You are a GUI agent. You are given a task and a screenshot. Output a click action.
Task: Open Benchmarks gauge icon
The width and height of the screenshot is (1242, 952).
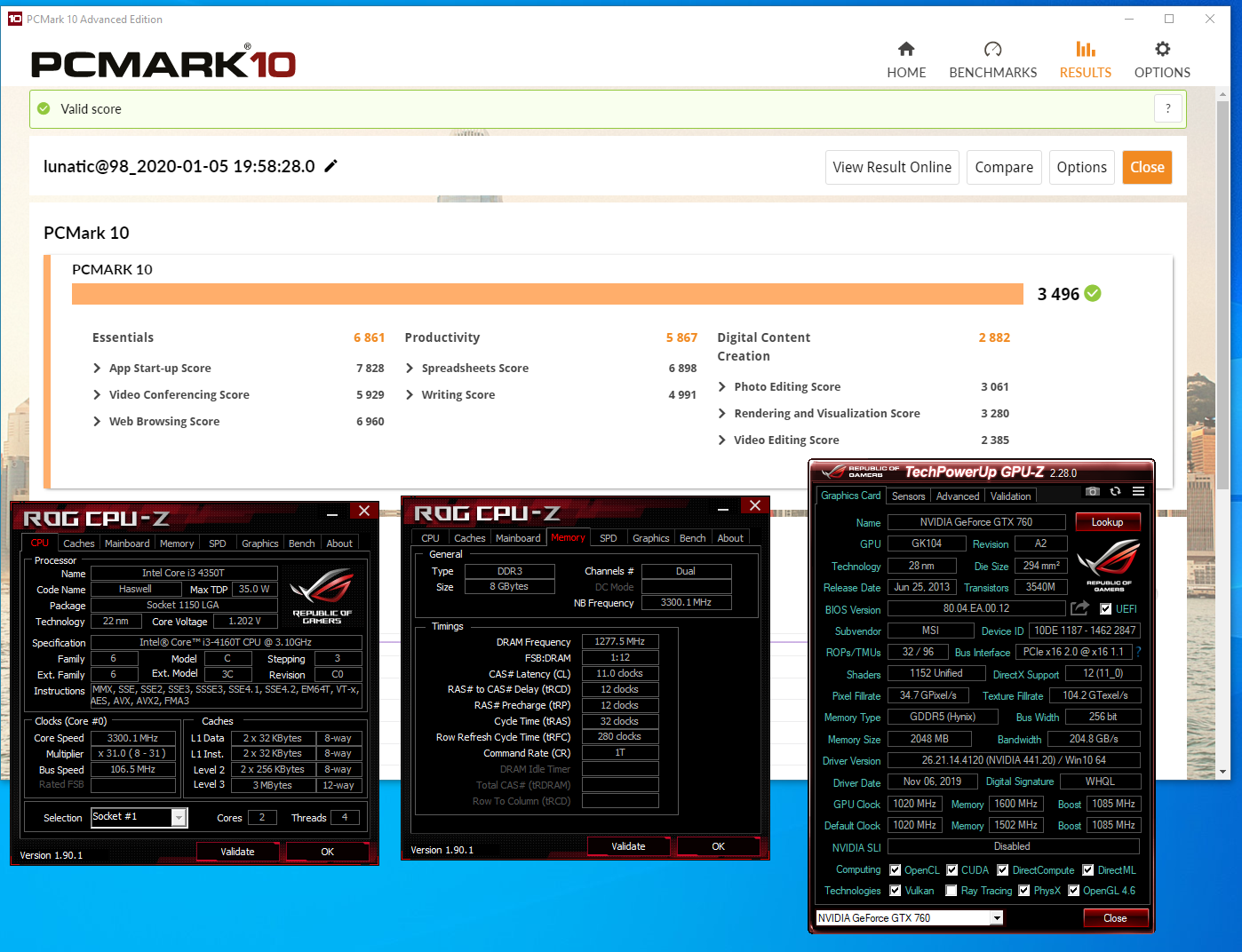point(993,49)
